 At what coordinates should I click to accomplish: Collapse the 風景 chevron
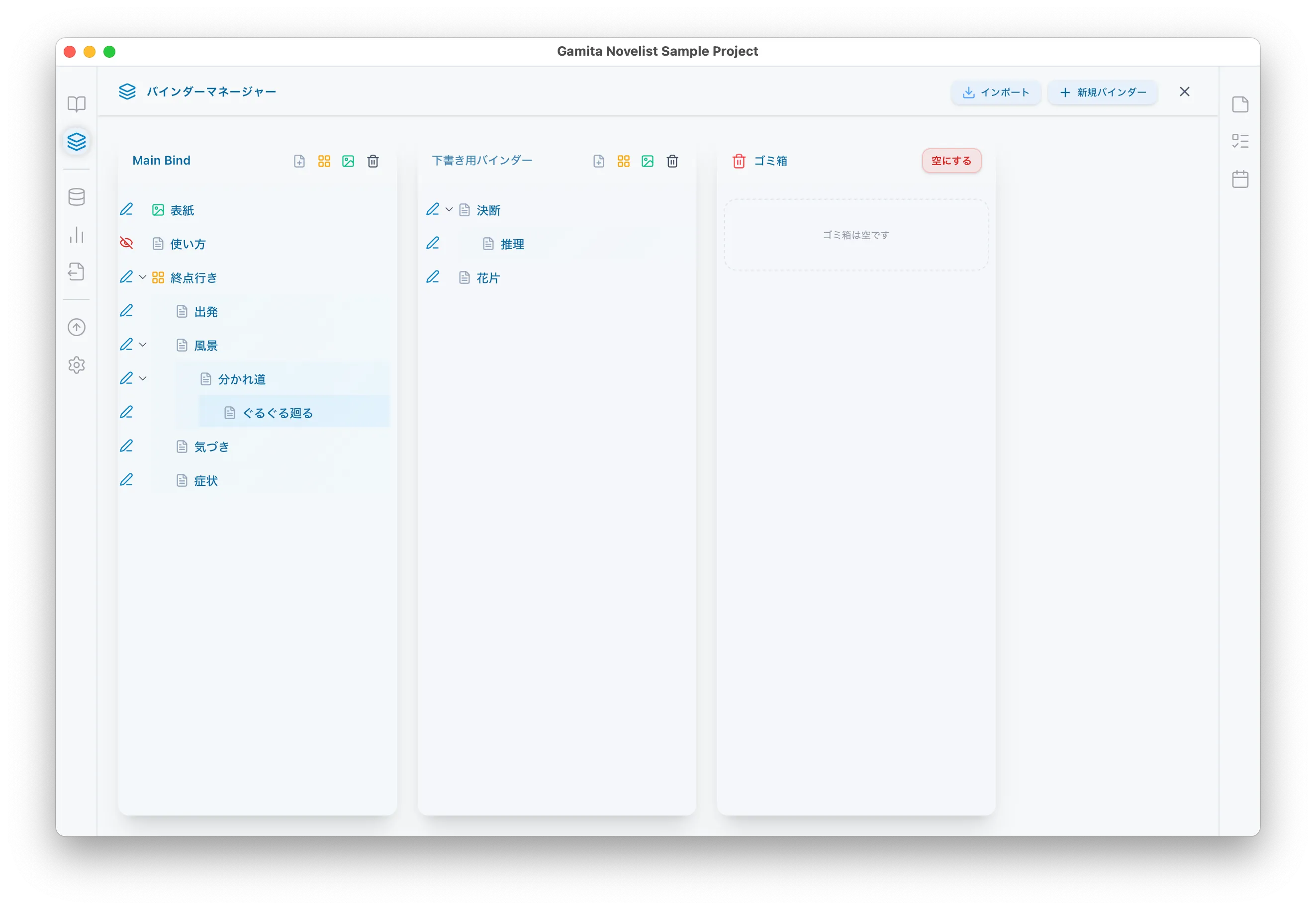point(143,346)
